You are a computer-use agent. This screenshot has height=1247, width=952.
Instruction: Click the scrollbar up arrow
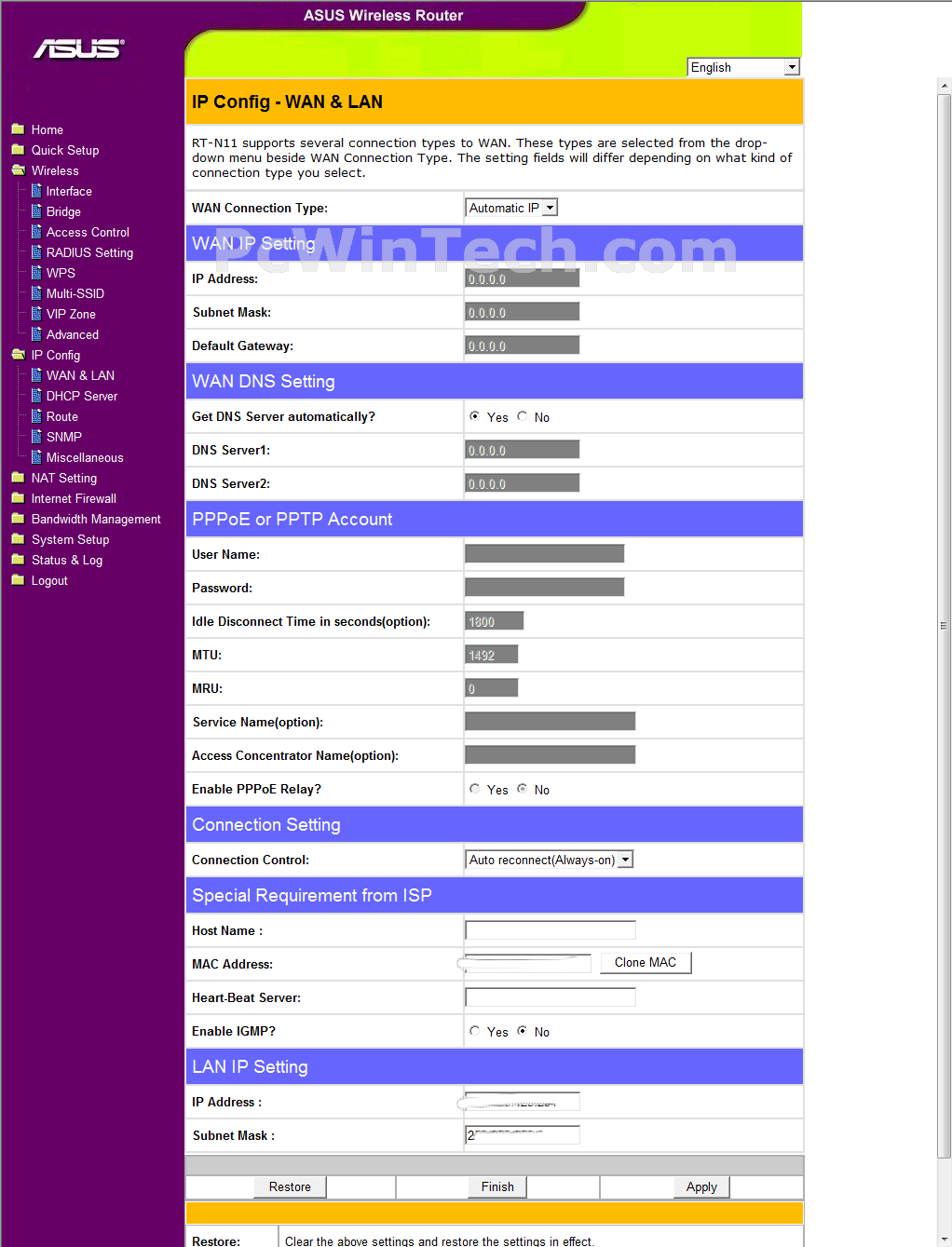click(944, 86)
